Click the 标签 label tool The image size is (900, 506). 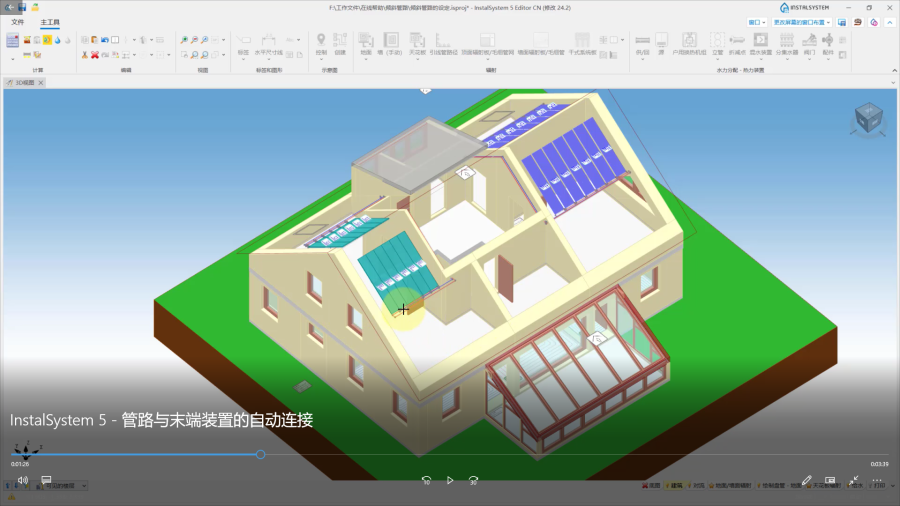tap(243, 45)
